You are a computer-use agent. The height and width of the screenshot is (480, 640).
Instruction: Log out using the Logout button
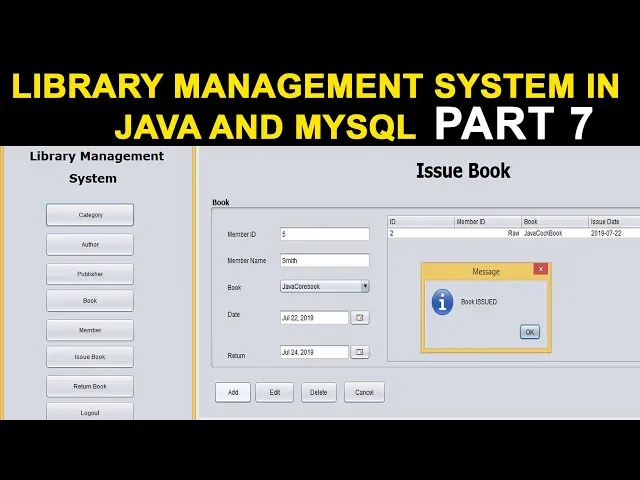(90, 411)
